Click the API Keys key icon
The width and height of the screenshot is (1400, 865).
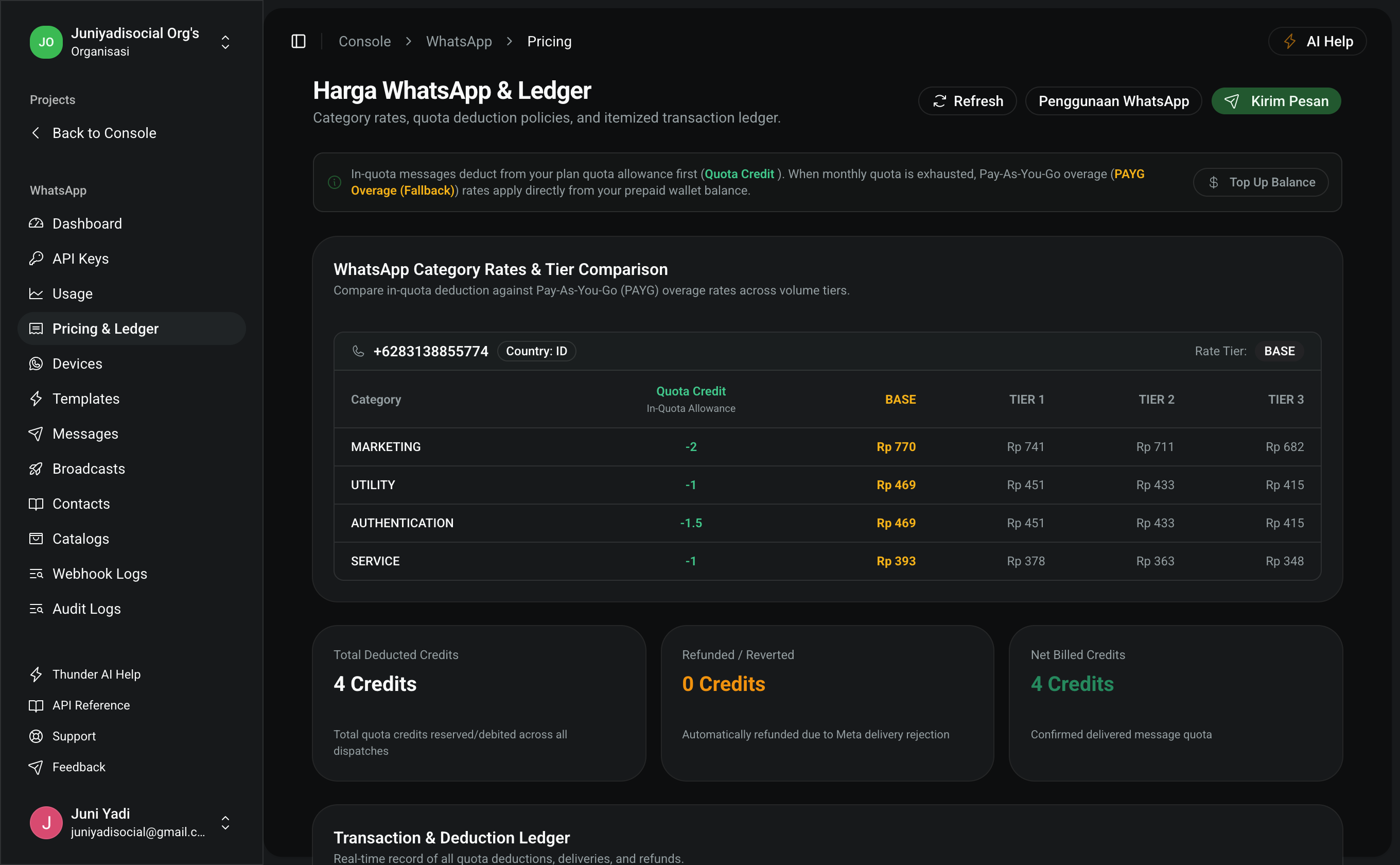(x=36, y=258)
